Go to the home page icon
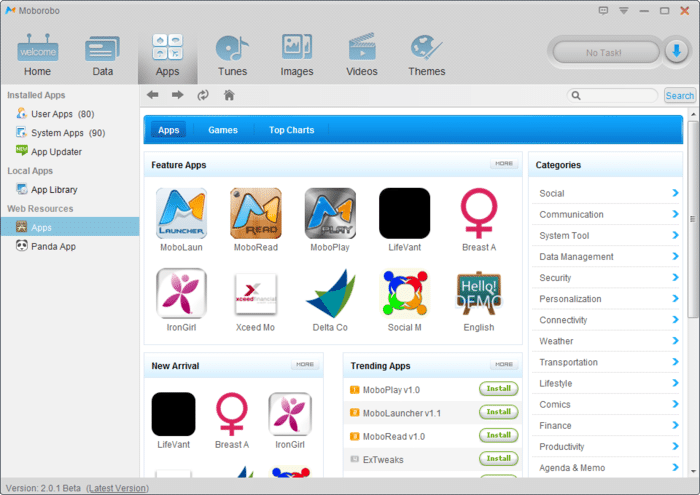Image resolution: width=700 pixels, height=495 pixels. (x=229, y=95)
